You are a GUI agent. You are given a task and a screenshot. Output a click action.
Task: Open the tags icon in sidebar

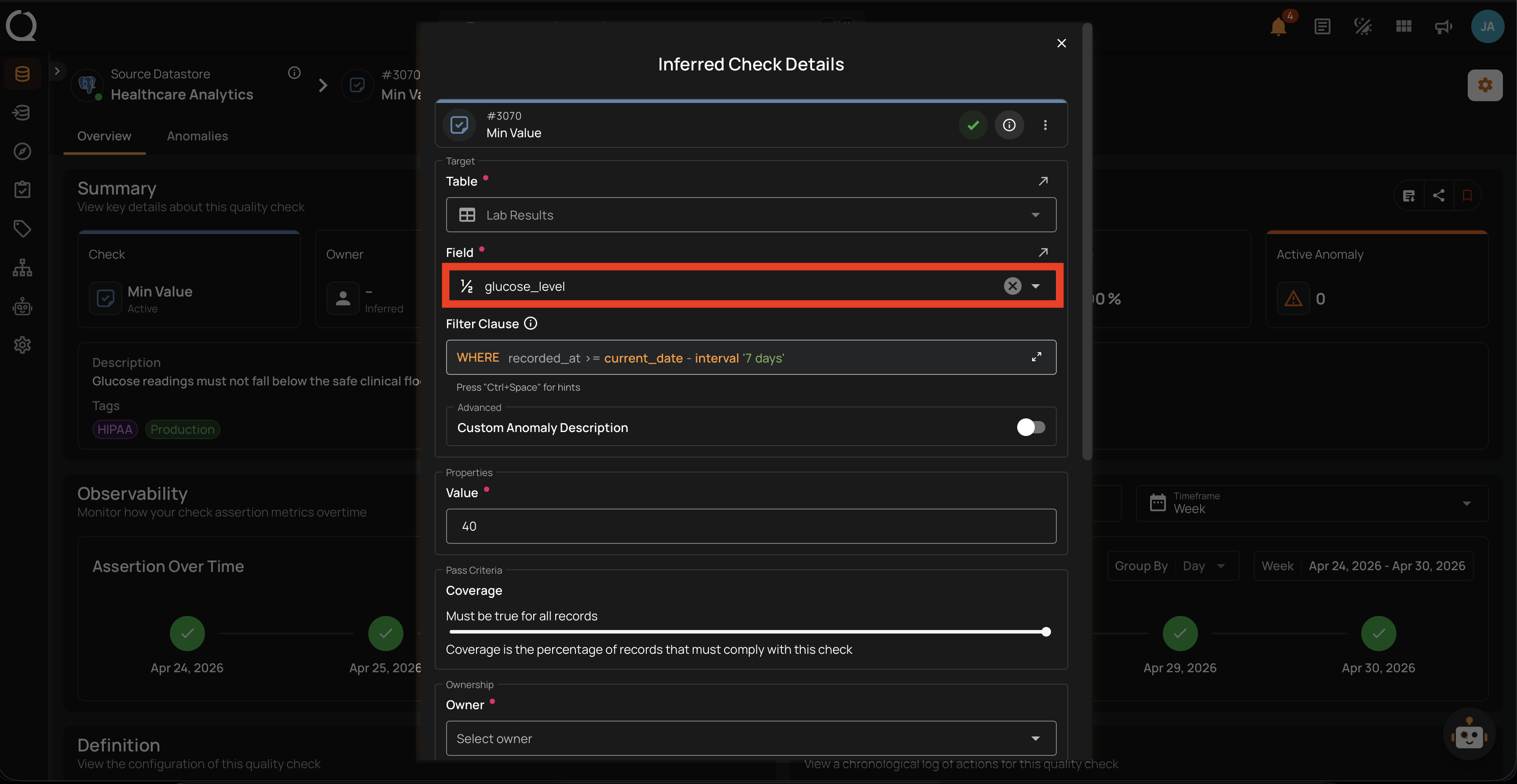[x=22, y=228]
